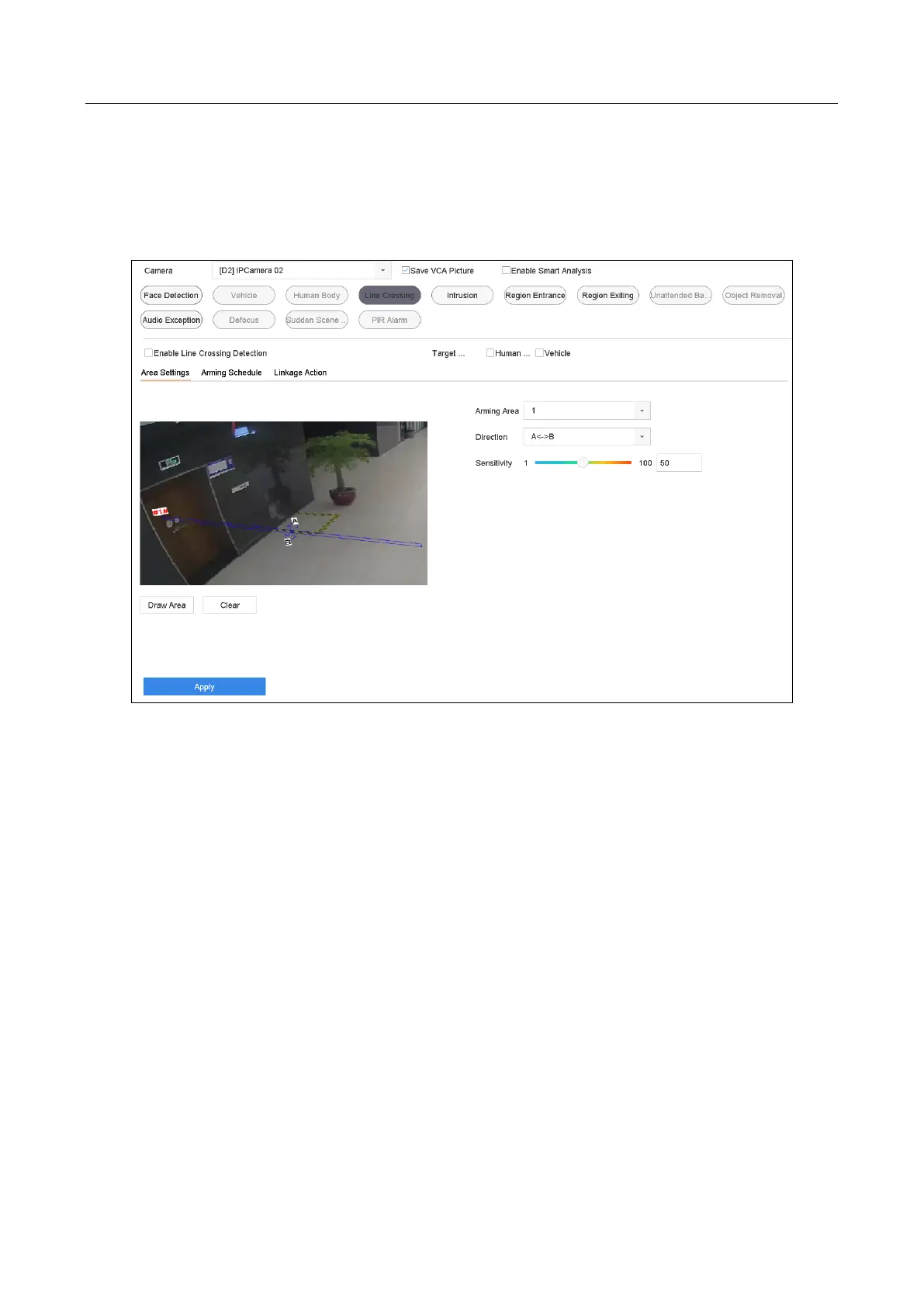924x1307 pixels.
Task: Select the Vehicle event type
Action: click(244, 296)
